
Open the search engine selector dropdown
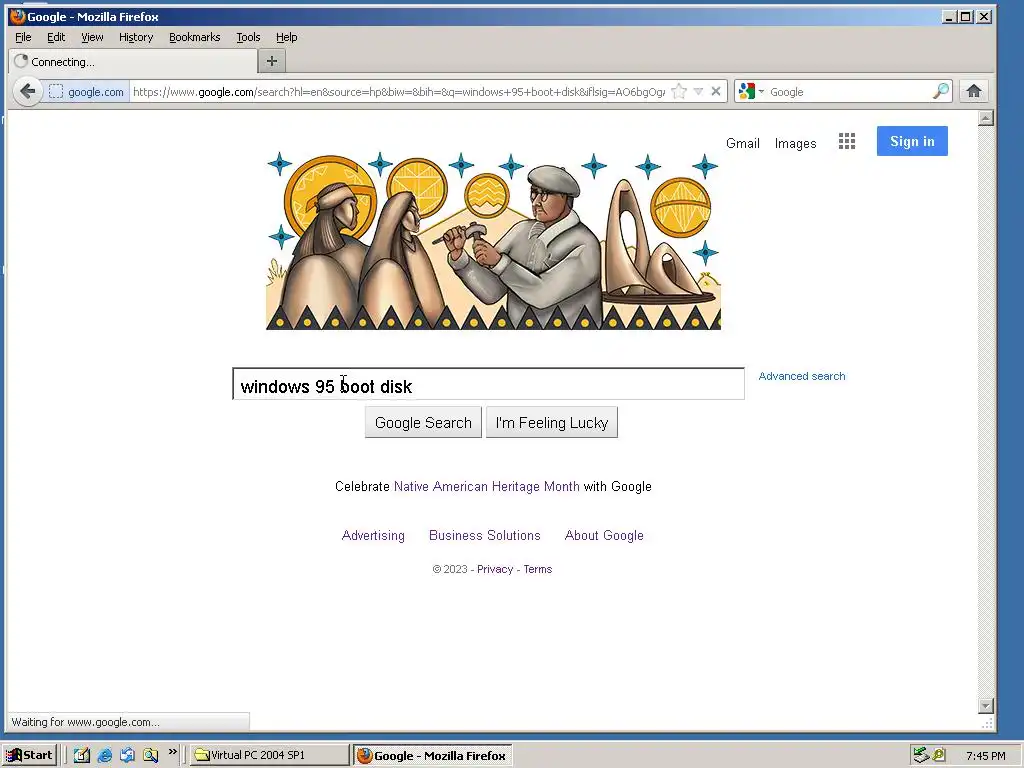point(751,91)
